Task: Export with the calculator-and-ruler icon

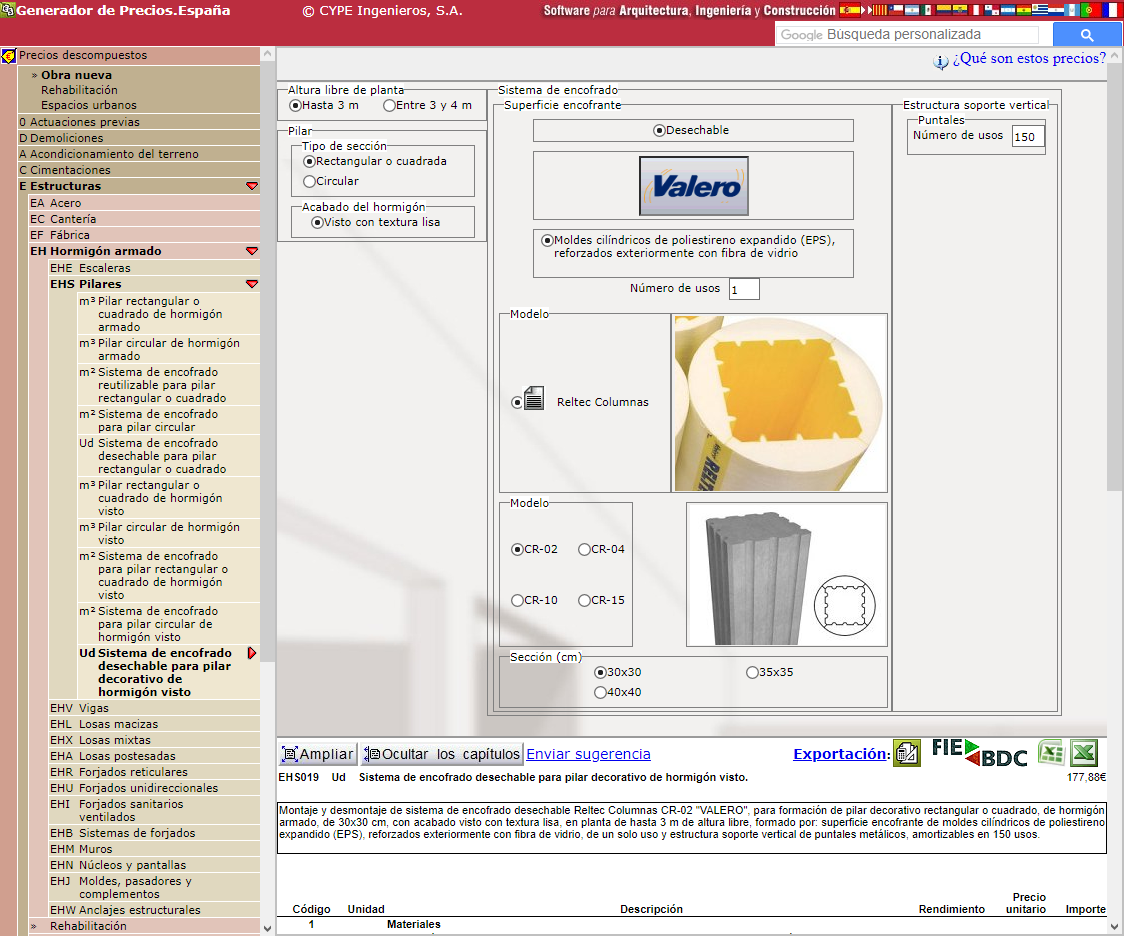Action: coord(907,753)
